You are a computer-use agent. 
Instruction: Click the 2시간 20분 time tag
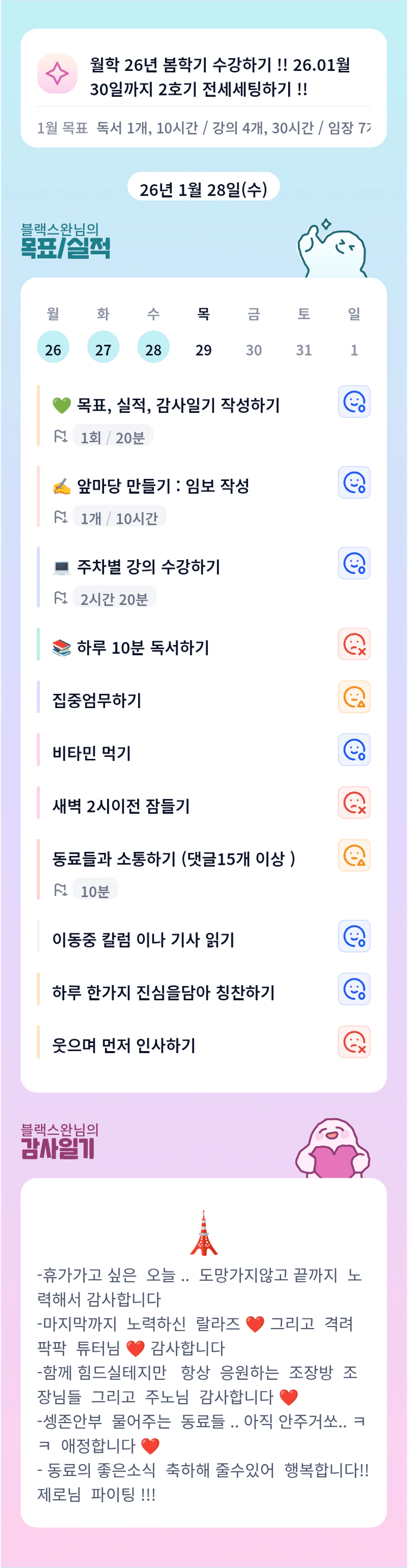114,599
